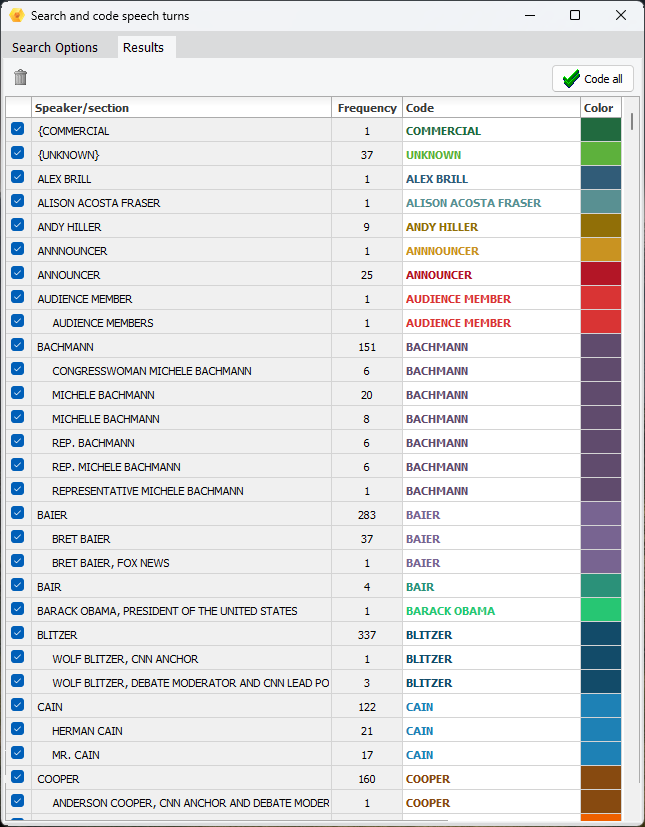Click the BAIR code cell
The width and height of the screenshot is (645, 827).
(x=492, y=587)
